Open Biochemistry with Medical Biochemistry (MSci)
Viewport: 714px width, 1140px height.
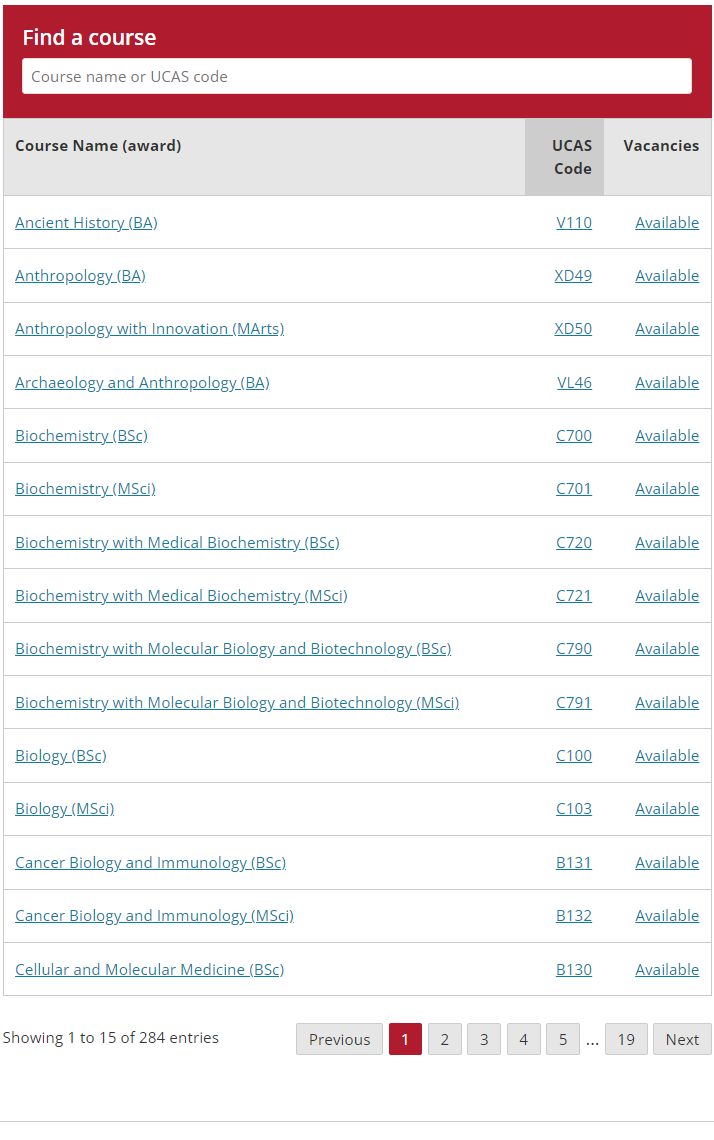pos(181,595)
